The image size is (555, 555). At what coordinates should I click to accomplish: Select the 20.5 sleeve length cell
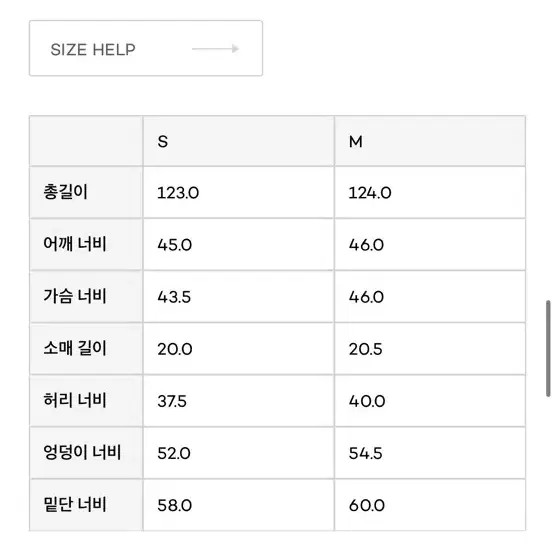(430, 348)
